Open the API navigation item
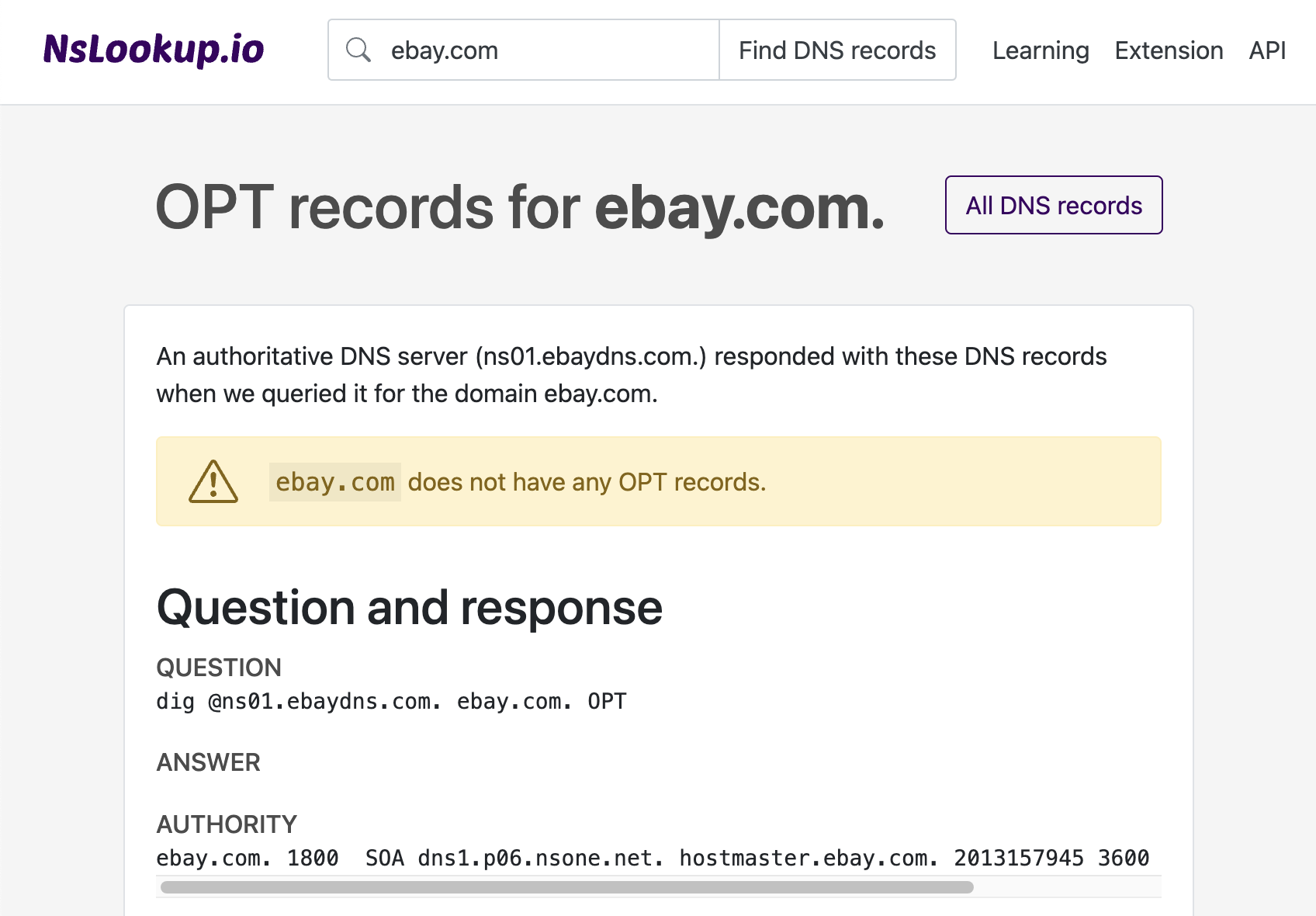Viewport: 1316px width, 916px height. click(1266, 50)
